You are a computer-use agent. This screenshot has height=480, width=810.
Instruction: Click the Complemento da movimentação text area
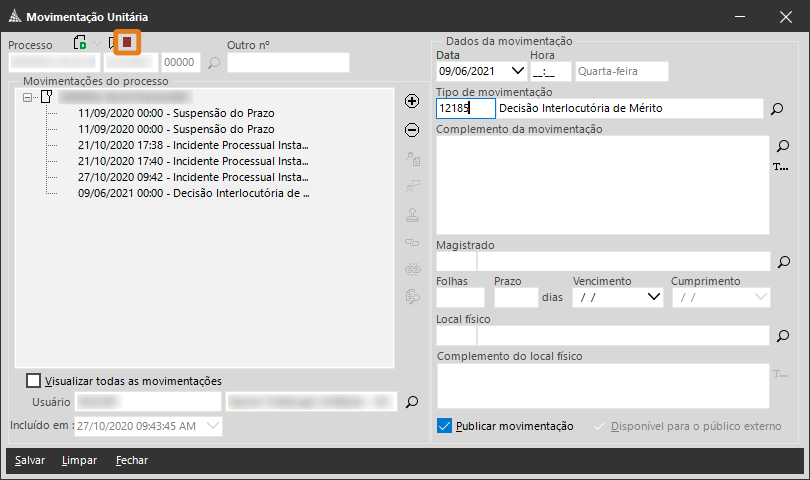click(603, 185)
